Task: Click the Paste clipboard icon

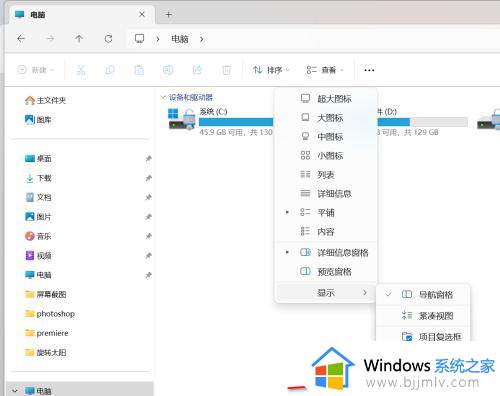Action: pyautogui.click(x=139, y=70)
